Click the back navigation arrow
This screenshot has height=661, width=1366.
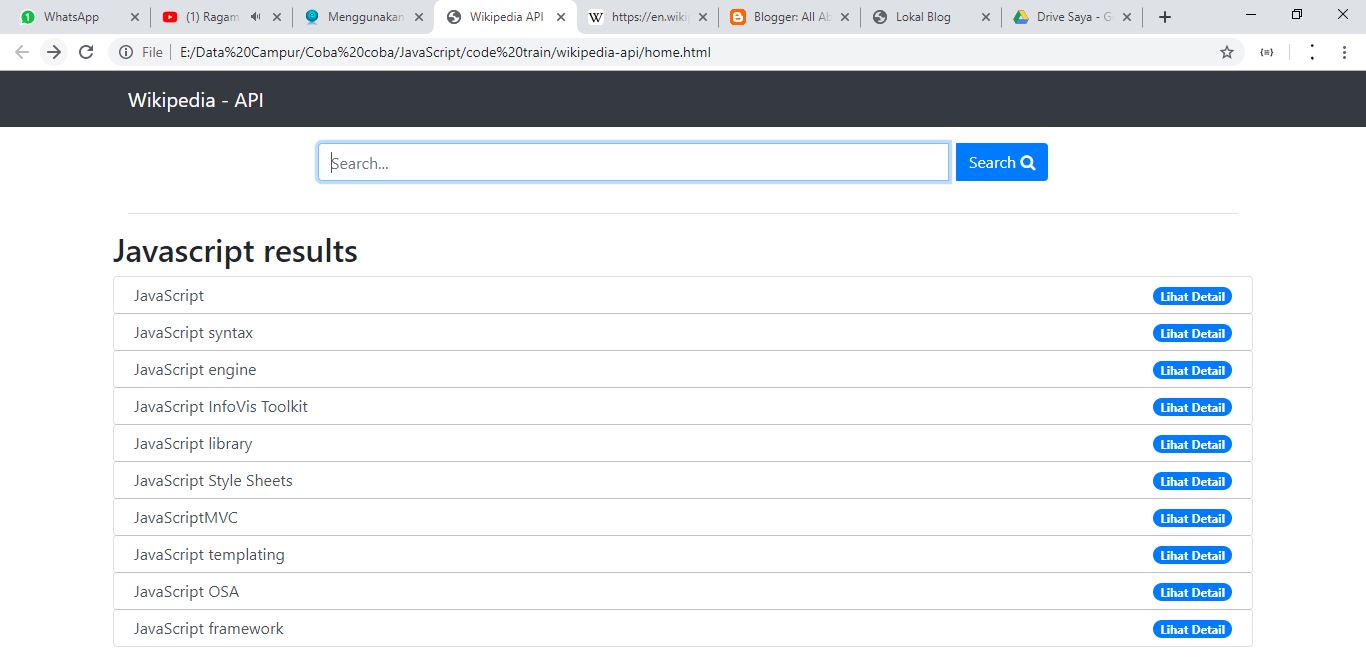click(x=22, y=52)
